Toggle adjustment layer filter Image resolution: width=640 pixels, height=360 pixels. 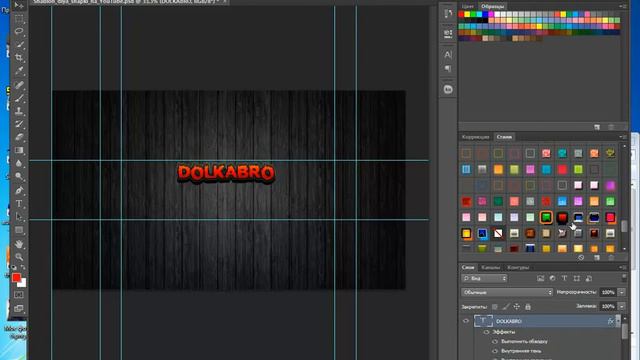(552, 278)
